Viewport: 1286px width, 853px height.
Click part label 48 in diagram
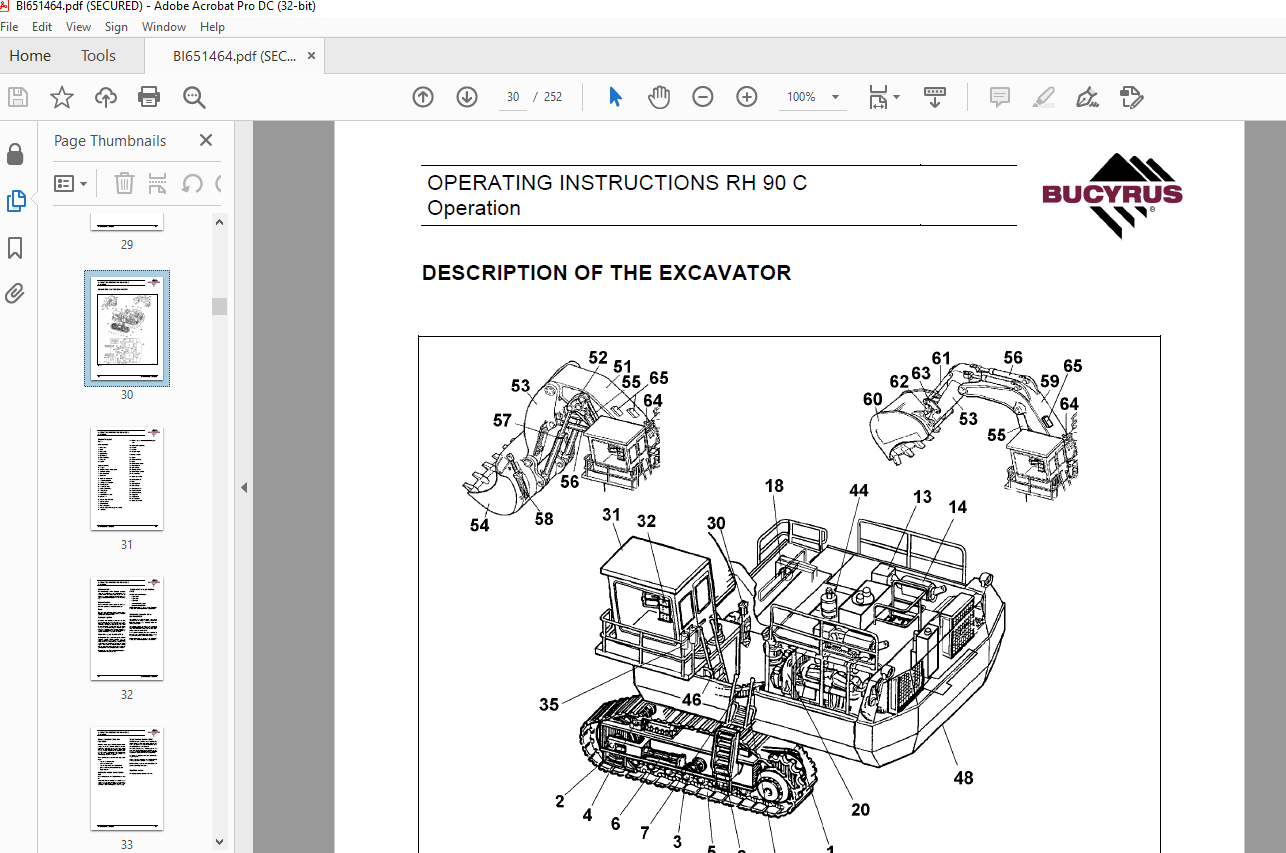click(963, 777)
